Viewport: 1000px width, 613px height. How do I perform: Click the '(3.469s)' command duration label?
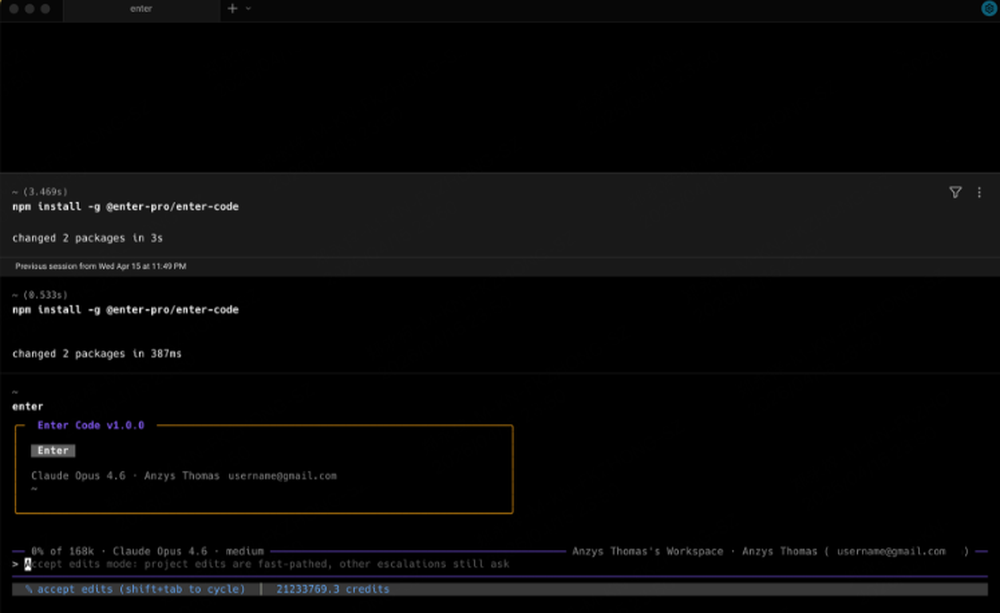tap(45, 191)
